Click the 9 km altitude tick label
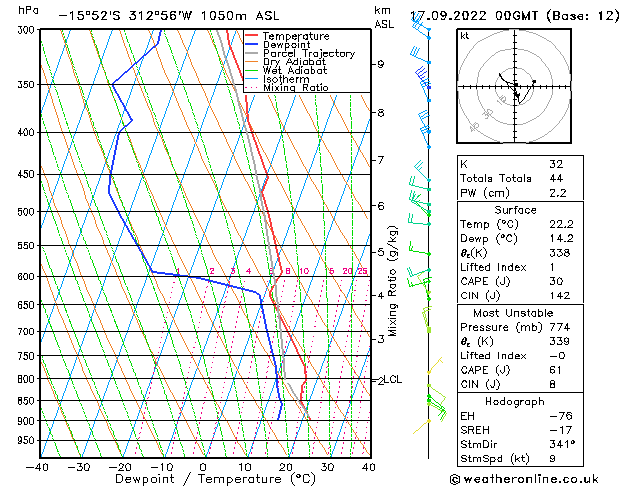629x486 pixels. (x=381, y=64)
